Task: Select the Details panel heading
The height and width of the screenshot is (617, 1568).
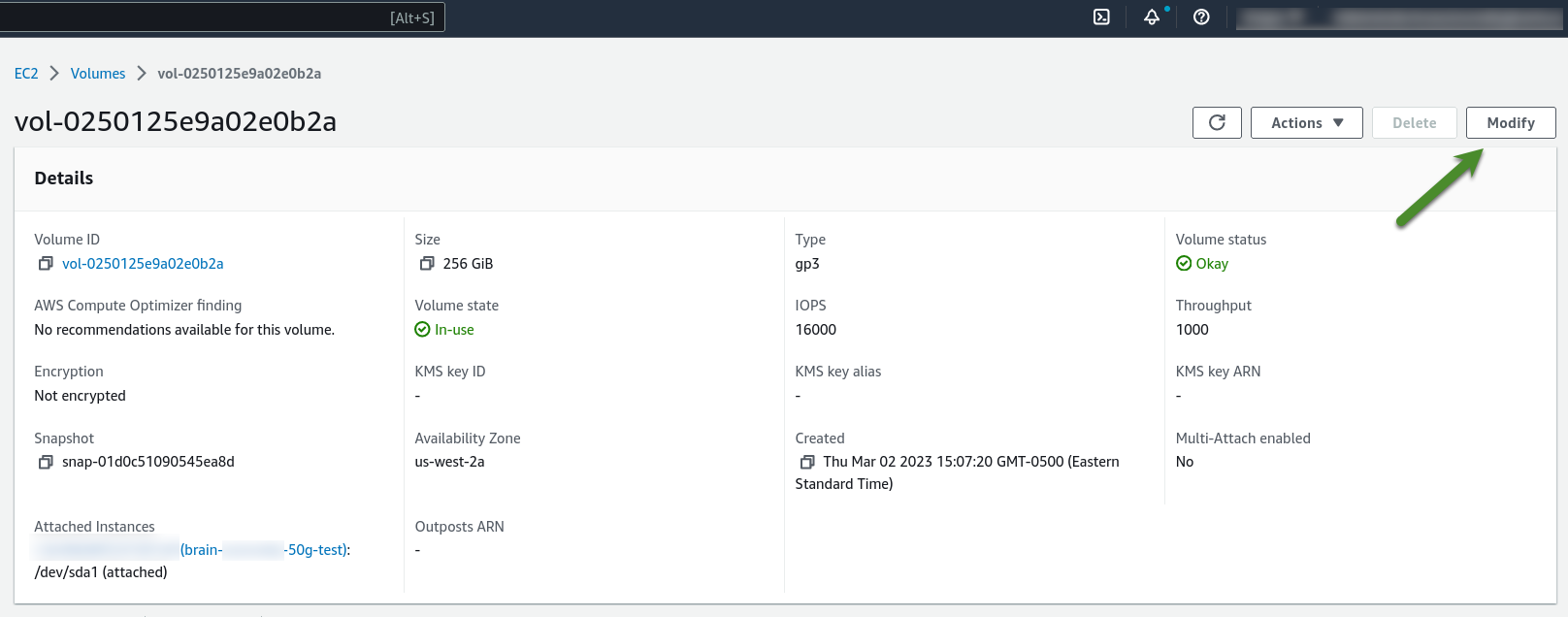Action: tap(64, 179)
